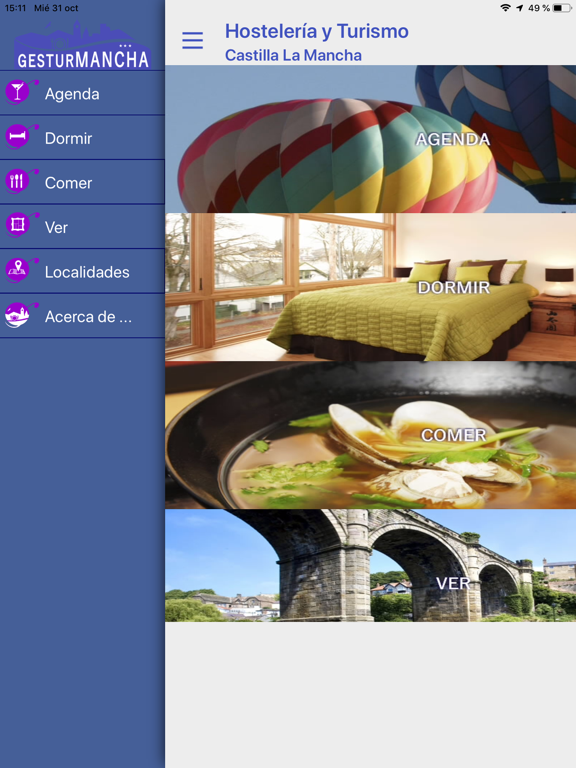Click the Hostelería y Turismo title

coord(316,31)
